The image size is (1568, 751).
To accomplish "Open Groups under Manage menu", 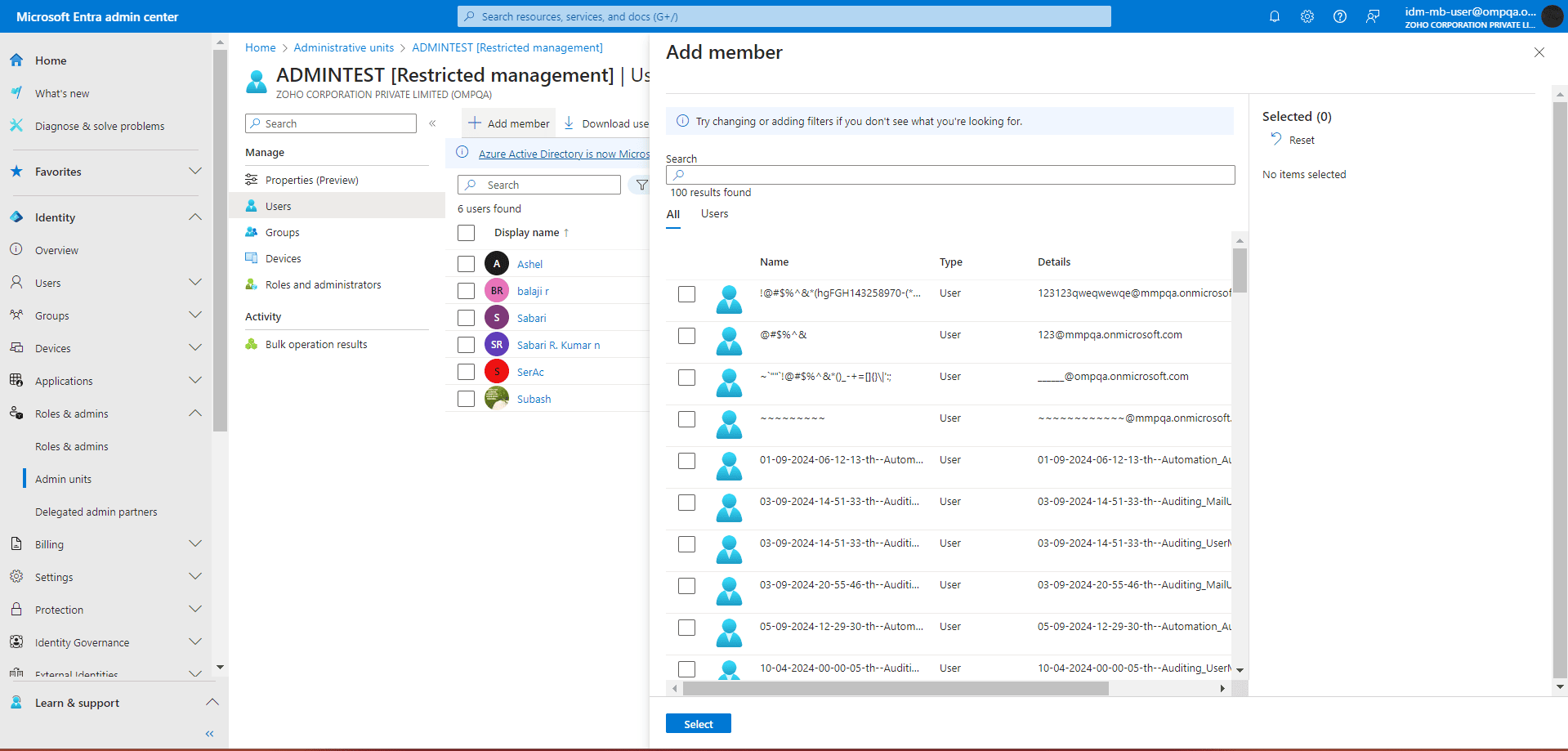I will (x=282, y=233).
